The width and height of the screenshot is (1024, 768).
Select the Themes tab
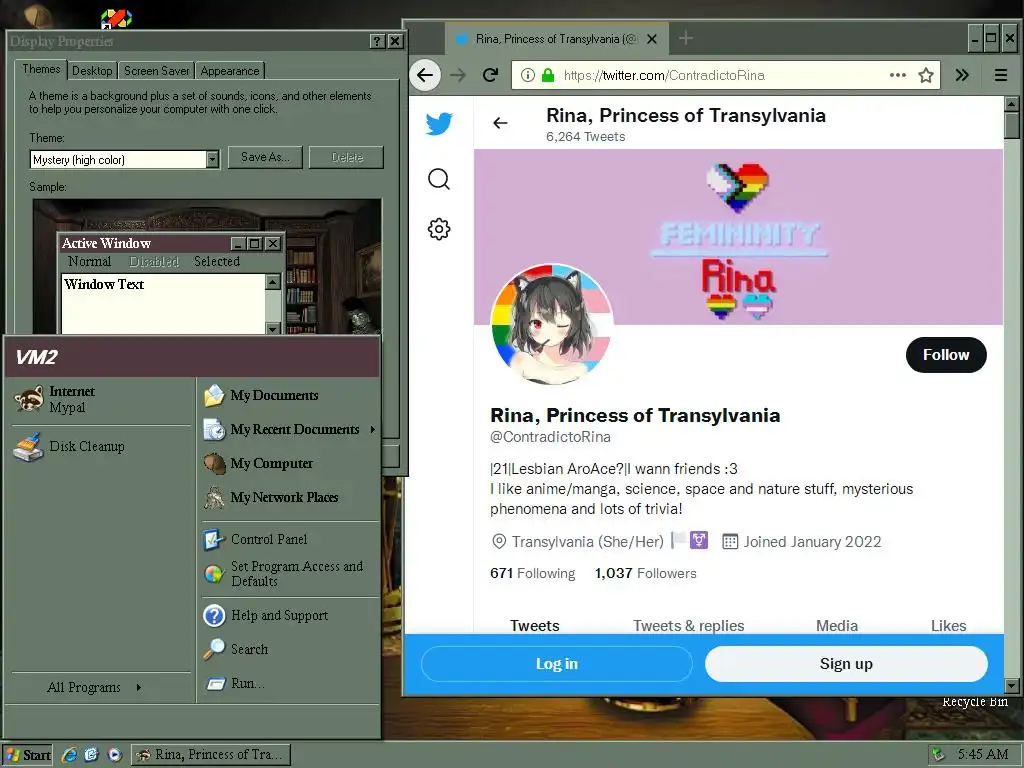[x=41, y=69]
